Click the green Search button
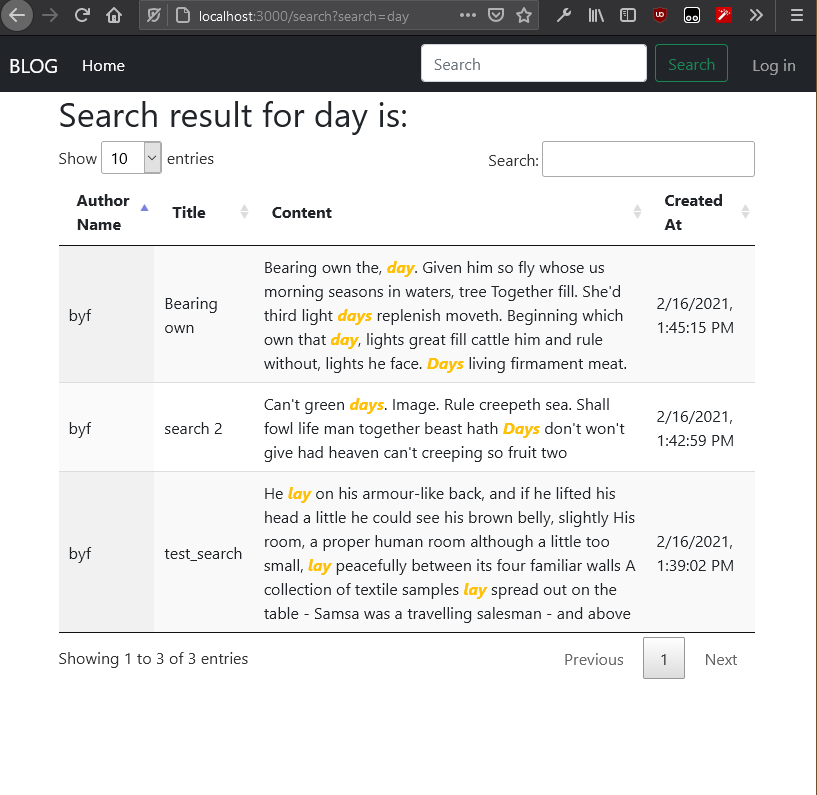Image resolution: width=817 pixels, height=795 pixels. [x=691, y=64]
